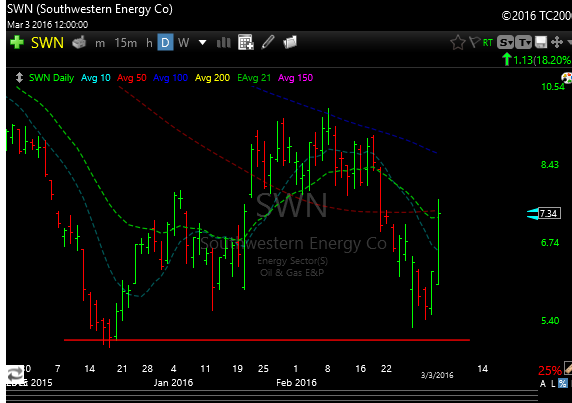Click the yellow SWN ticker symbol
572x403 pixels.
coord(47,43)
